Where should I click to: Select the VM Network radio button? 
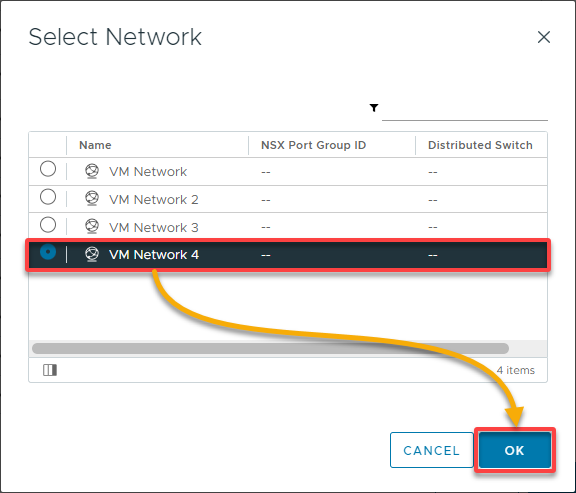point(48,169)
